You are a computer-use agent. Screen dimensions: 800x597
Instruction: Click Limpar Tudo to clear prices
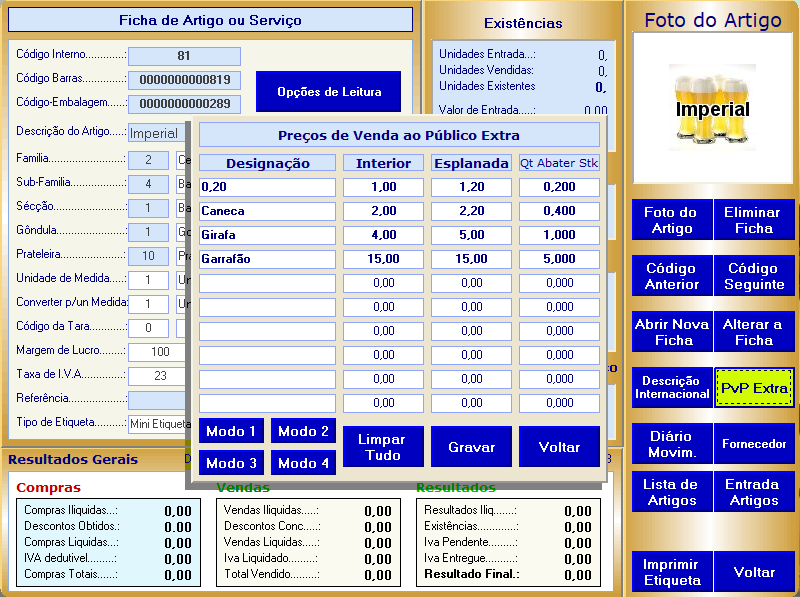point(383,447)
